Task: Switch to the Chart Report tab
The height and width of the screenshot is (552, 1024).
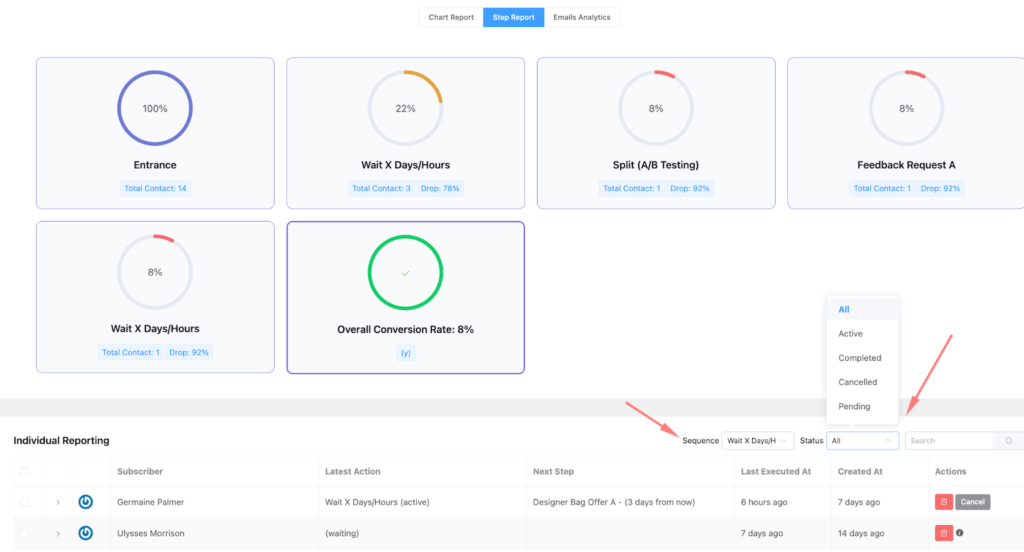Action: [451, 17]
